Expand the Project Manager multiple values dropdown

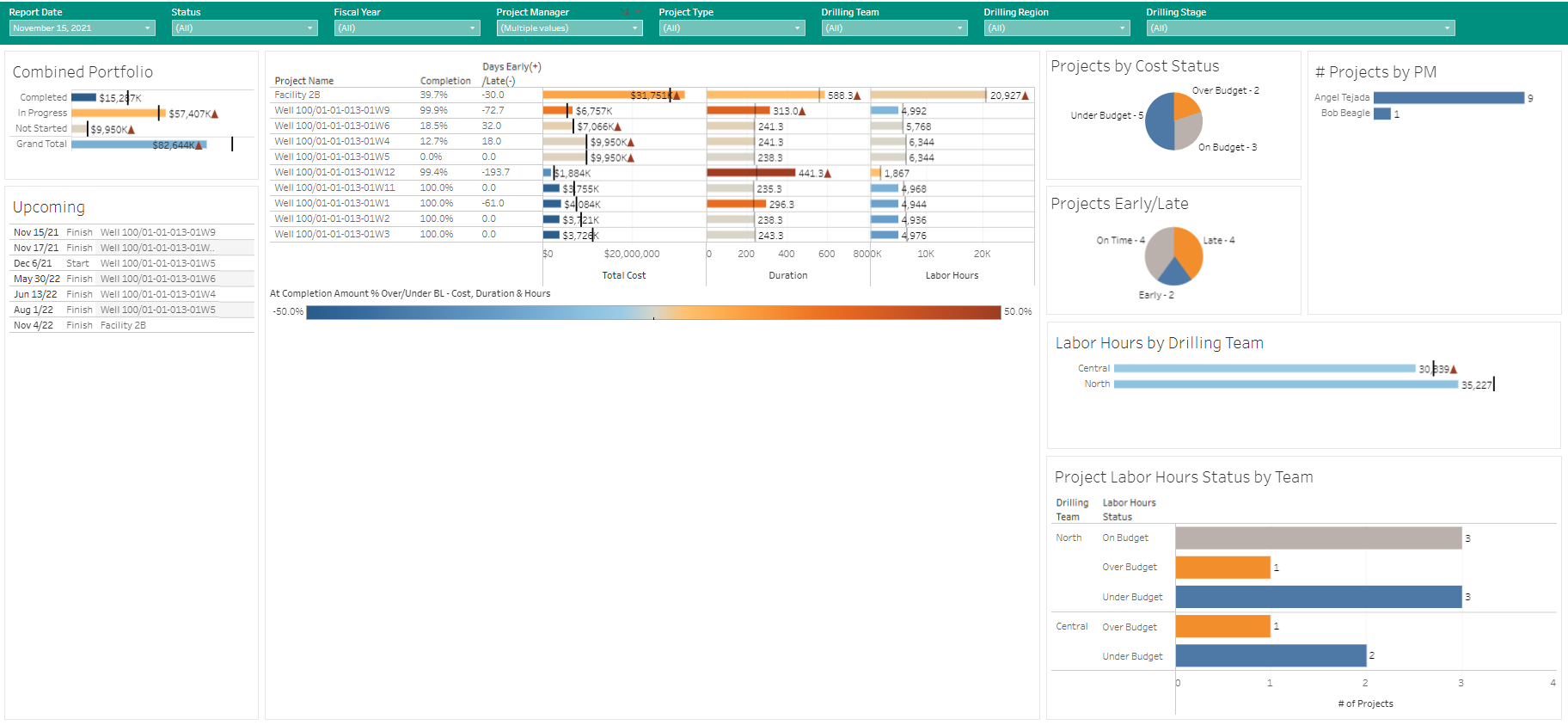coord(569,28)
